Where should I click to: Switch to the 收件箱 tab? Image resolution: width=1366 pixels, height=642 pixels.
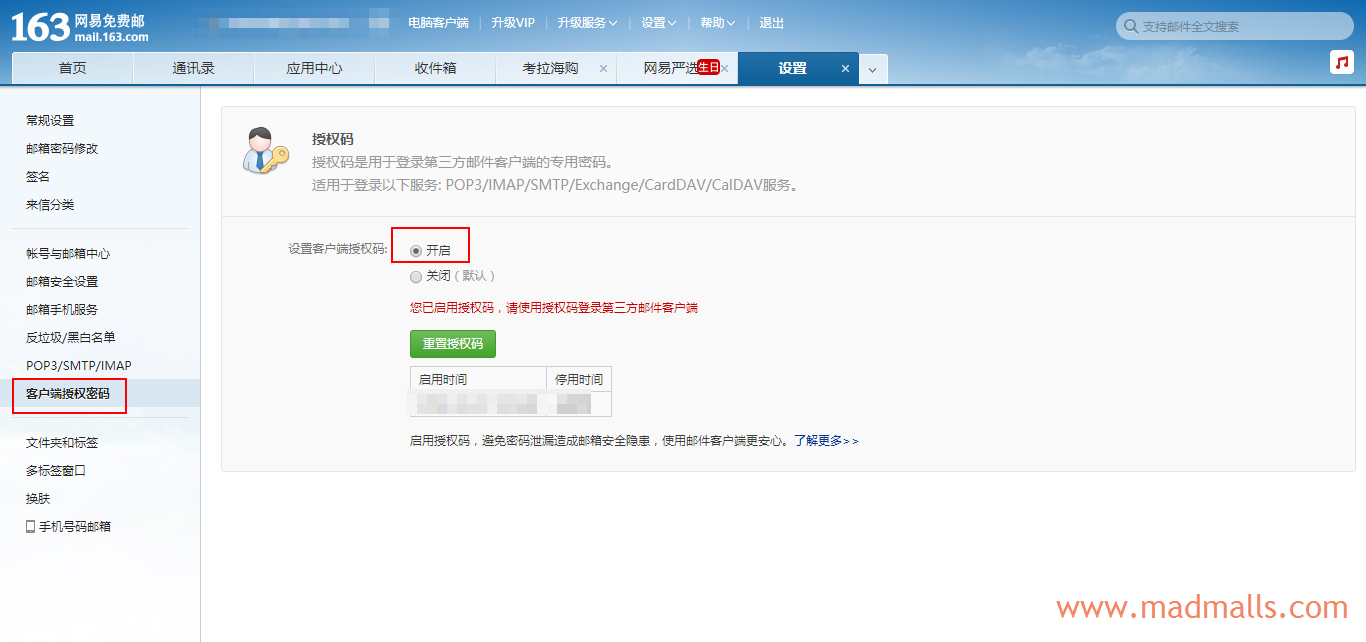(435, 69)
